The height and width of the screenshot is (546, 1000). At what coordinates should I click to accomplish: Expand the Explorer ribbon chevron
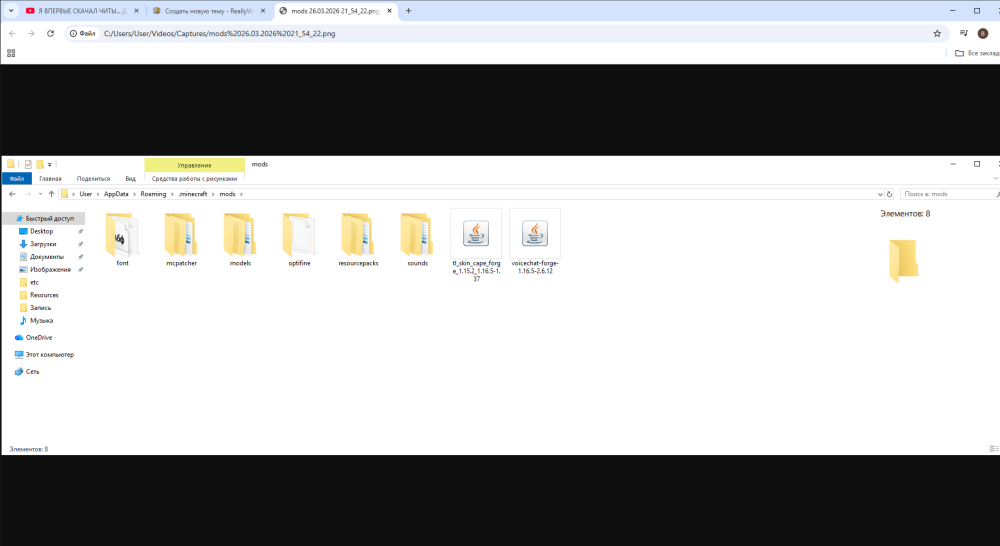tap(996, 179)
